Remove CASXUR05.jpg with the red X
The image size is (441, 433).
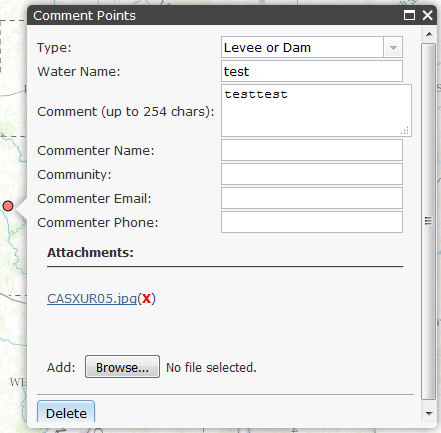pos(146,299)
